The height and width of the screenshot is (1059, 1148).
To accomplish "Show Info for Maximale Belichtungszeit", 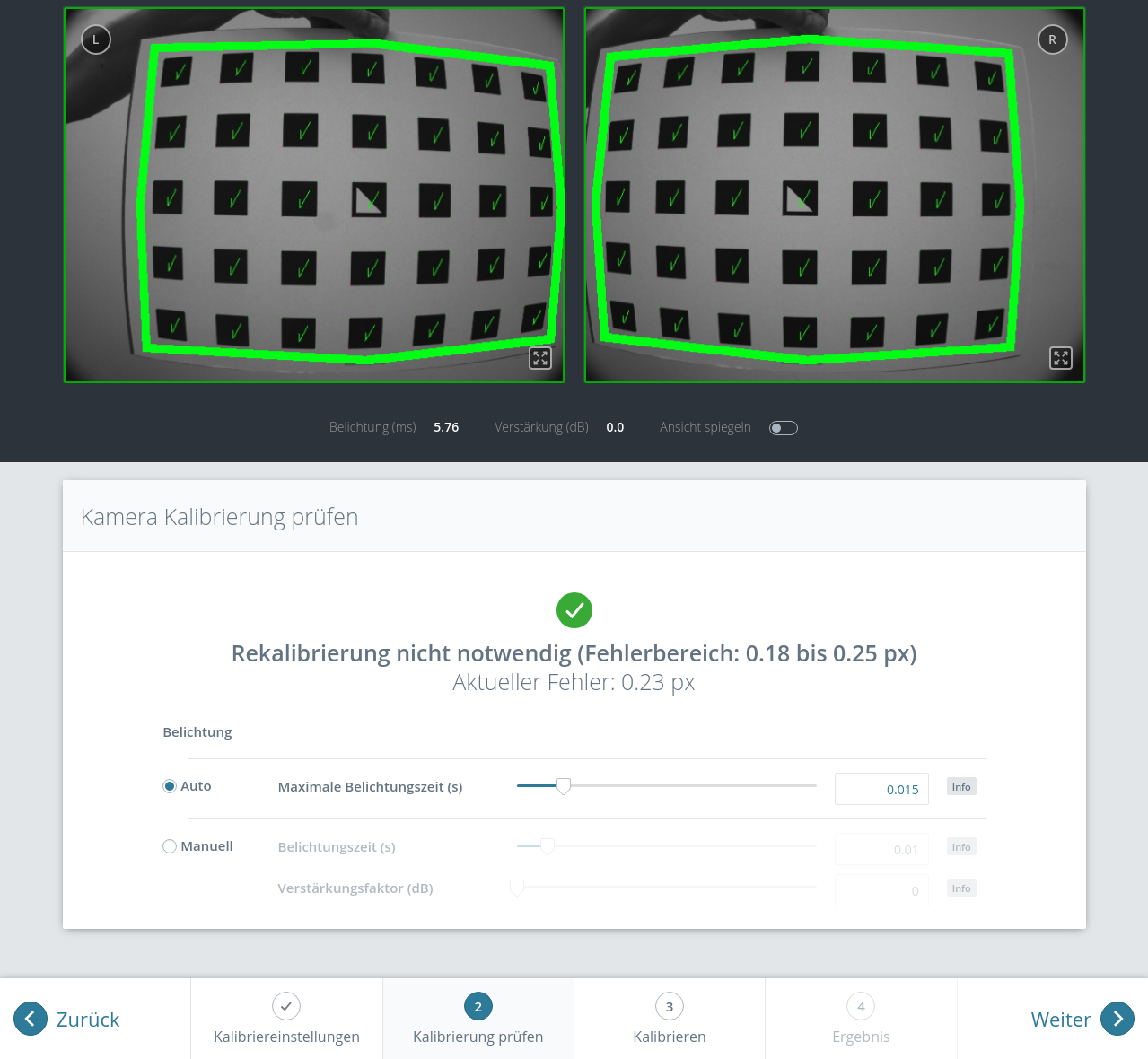I will pos(961,787).
